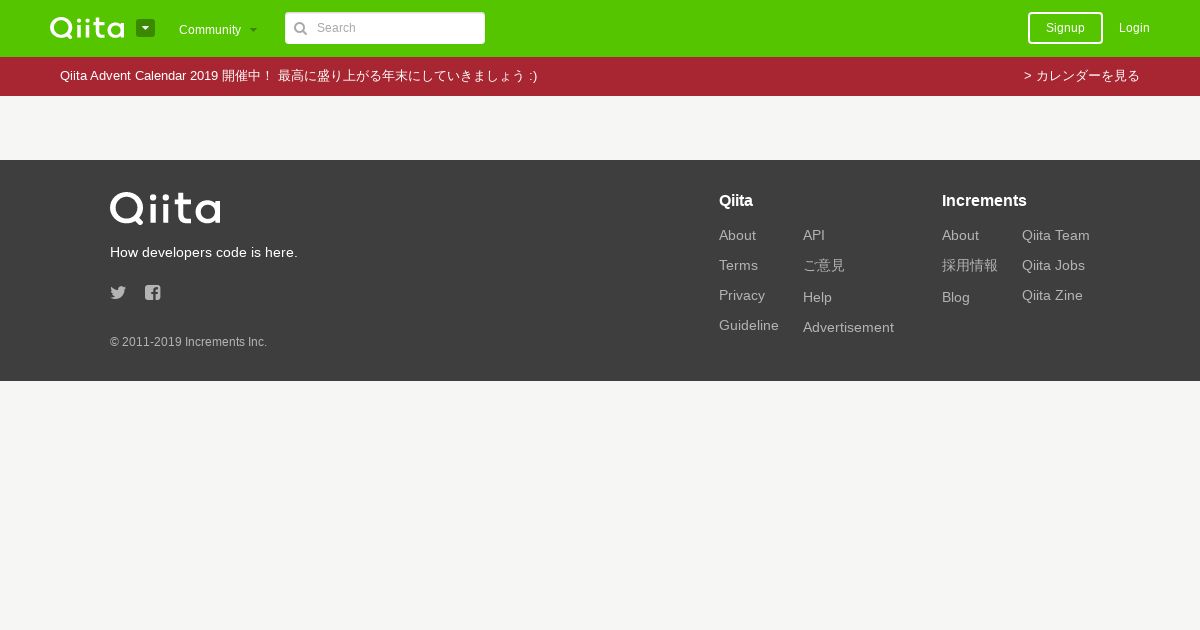The image size is (1200, 630).
Task: Open the Qiita Team link
Action: (x=1056, y=235)
